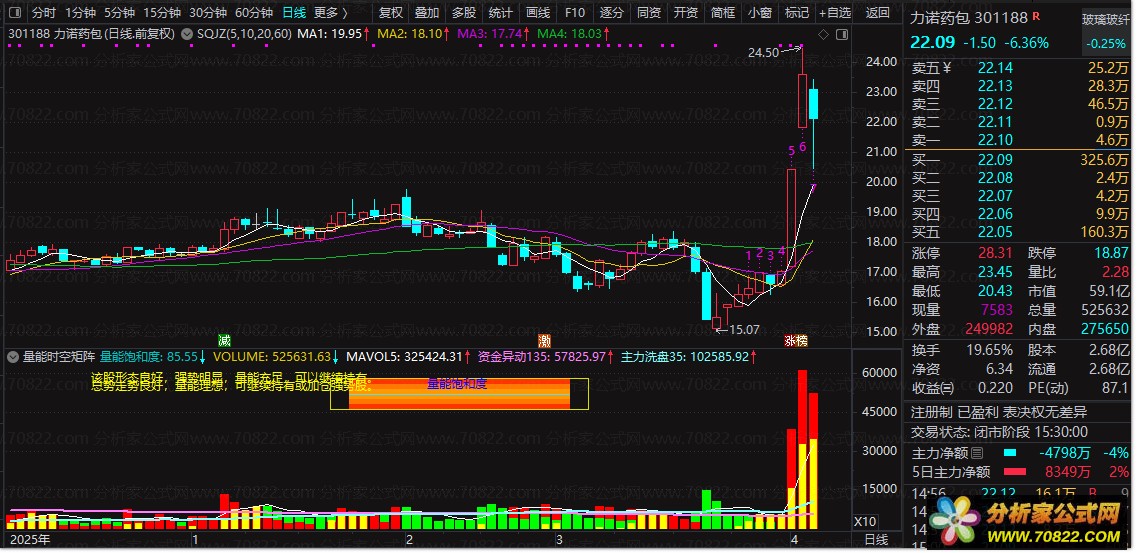The height and width of the screenshot is (553, 1137).
Task: Click the 同资 toolbar button
Action: [649, 12]
